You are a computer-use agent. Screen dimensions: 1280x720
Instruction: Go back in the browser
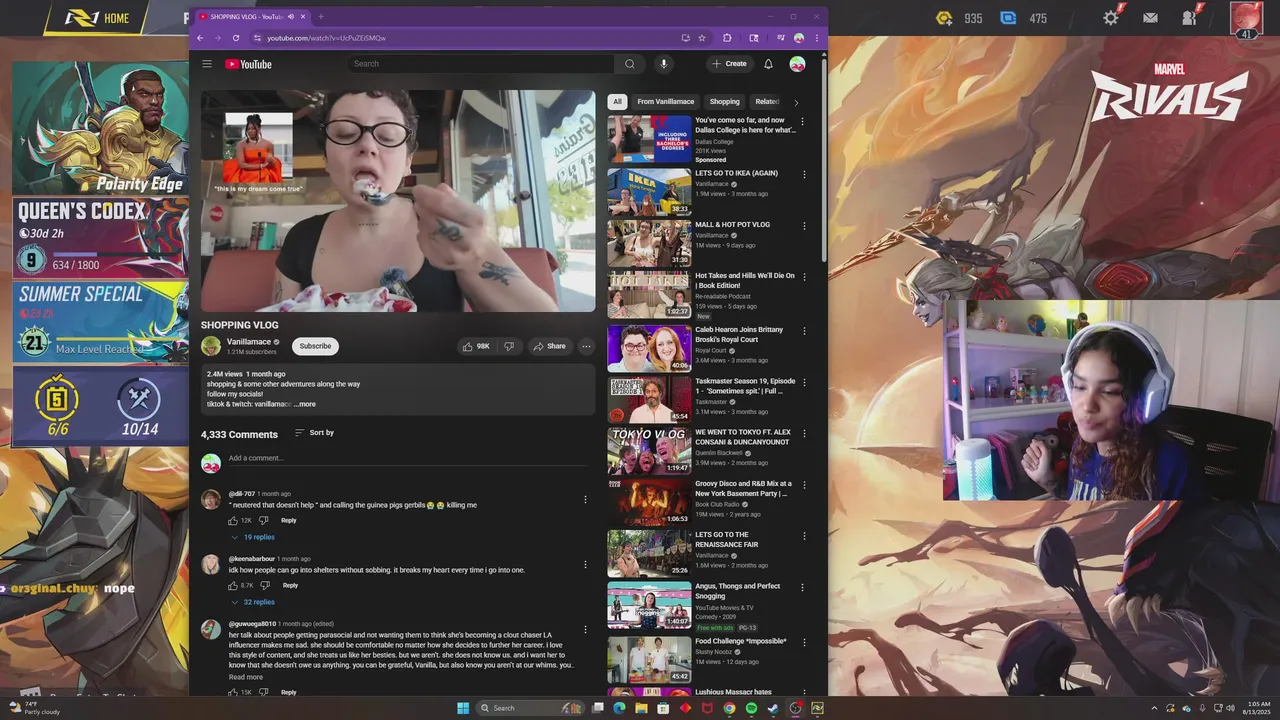(200, 38)
